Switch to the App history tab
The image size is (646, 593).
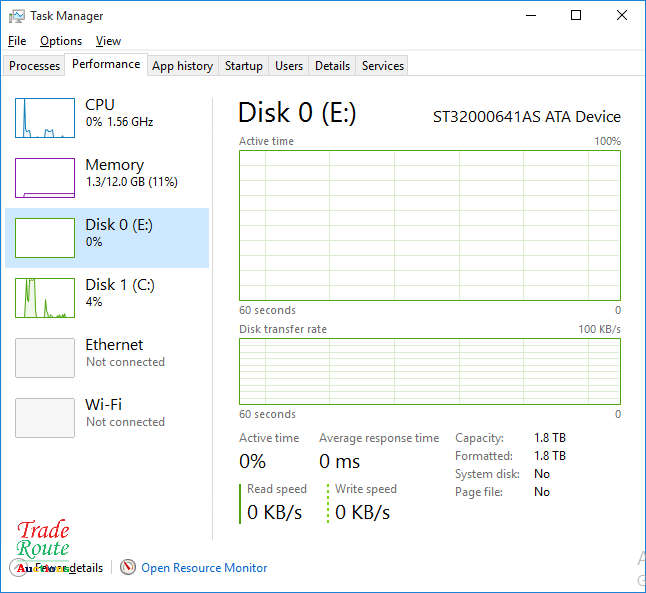click(182, 66)
